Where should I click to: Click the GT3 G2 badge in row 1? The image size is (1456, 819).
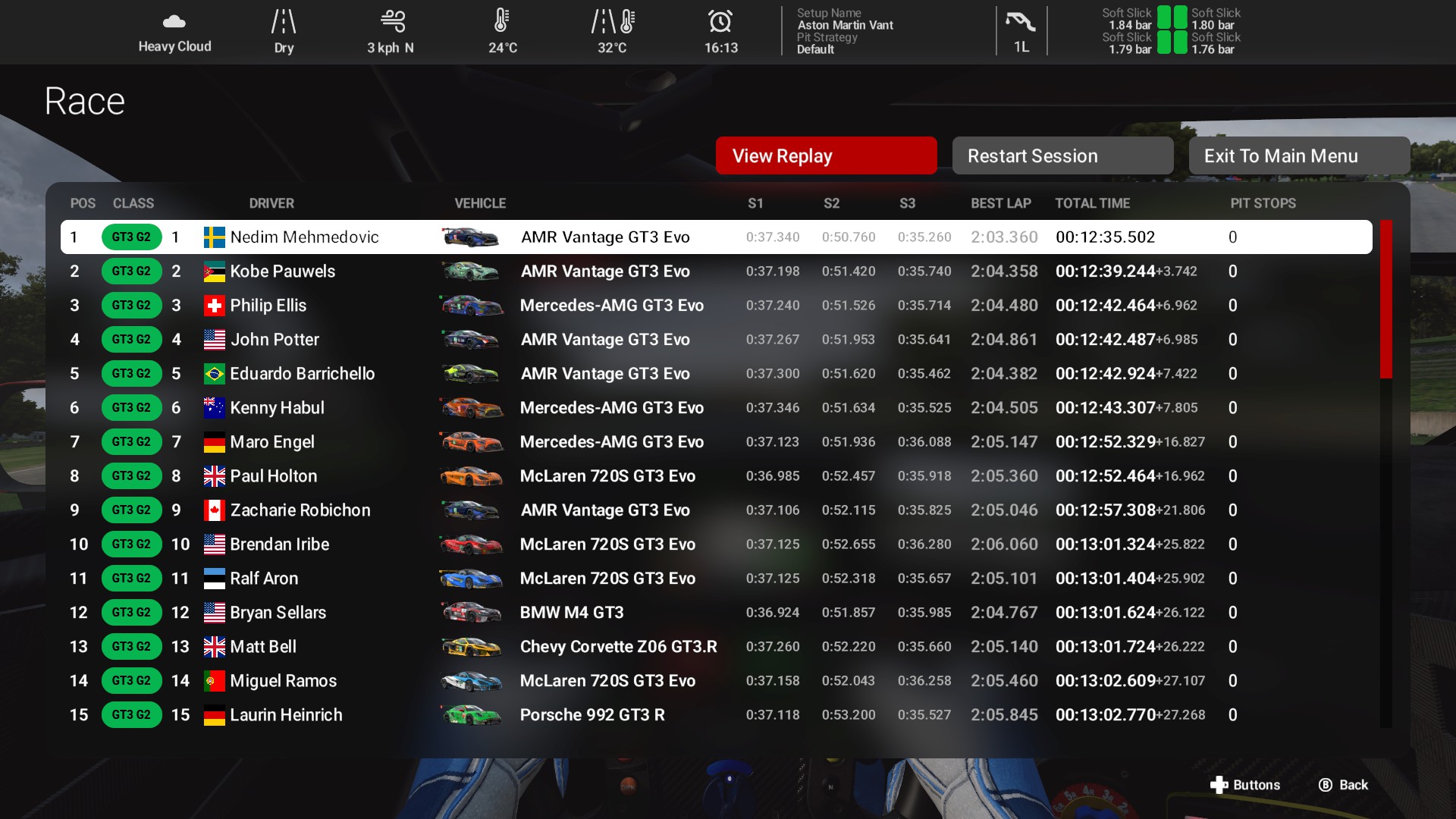coord(132,237)
